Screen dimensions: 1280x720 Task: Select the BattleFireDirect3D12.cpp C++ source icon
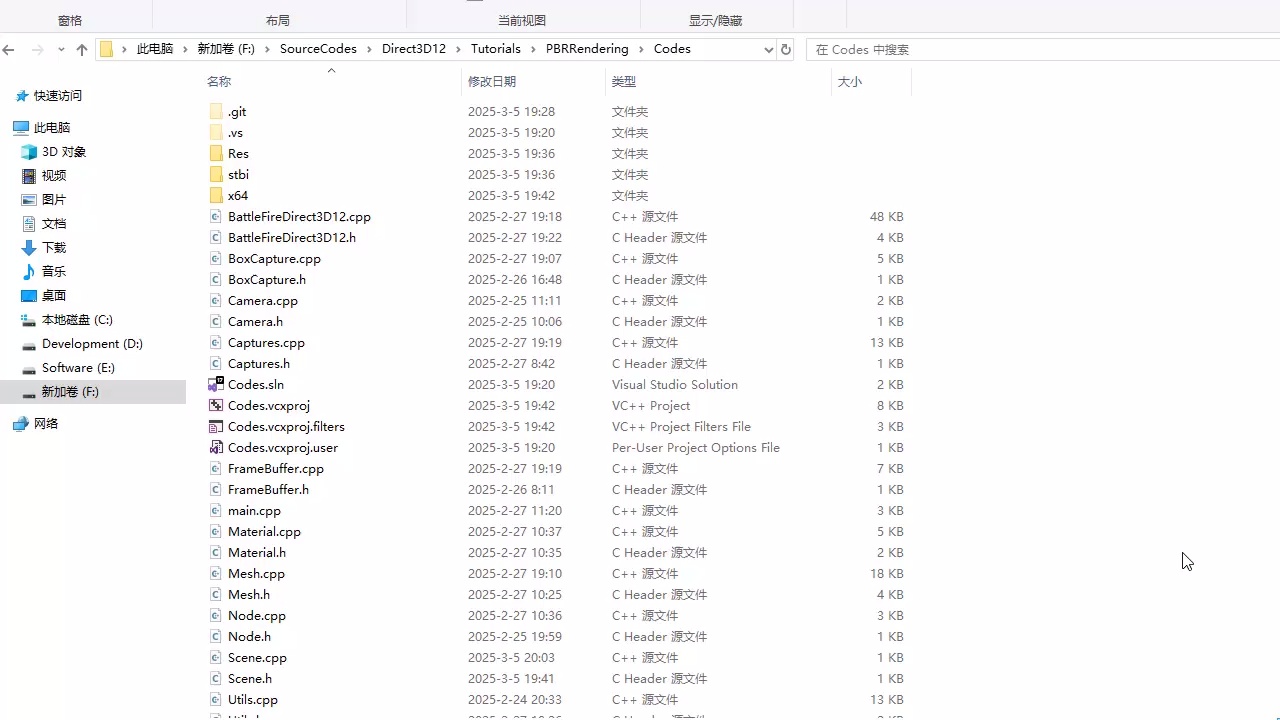215,216
